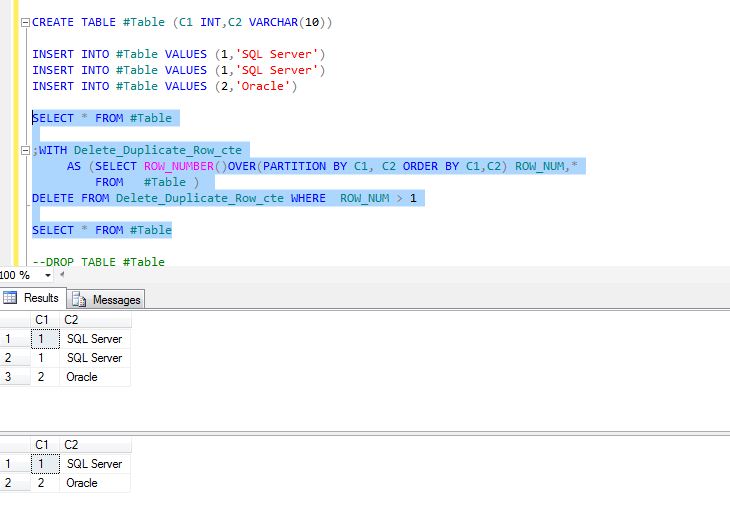Click VARCHAR in the CREATE TABLE statement
Viewport: 730px width, 512px height.
[x=273, y=22]
